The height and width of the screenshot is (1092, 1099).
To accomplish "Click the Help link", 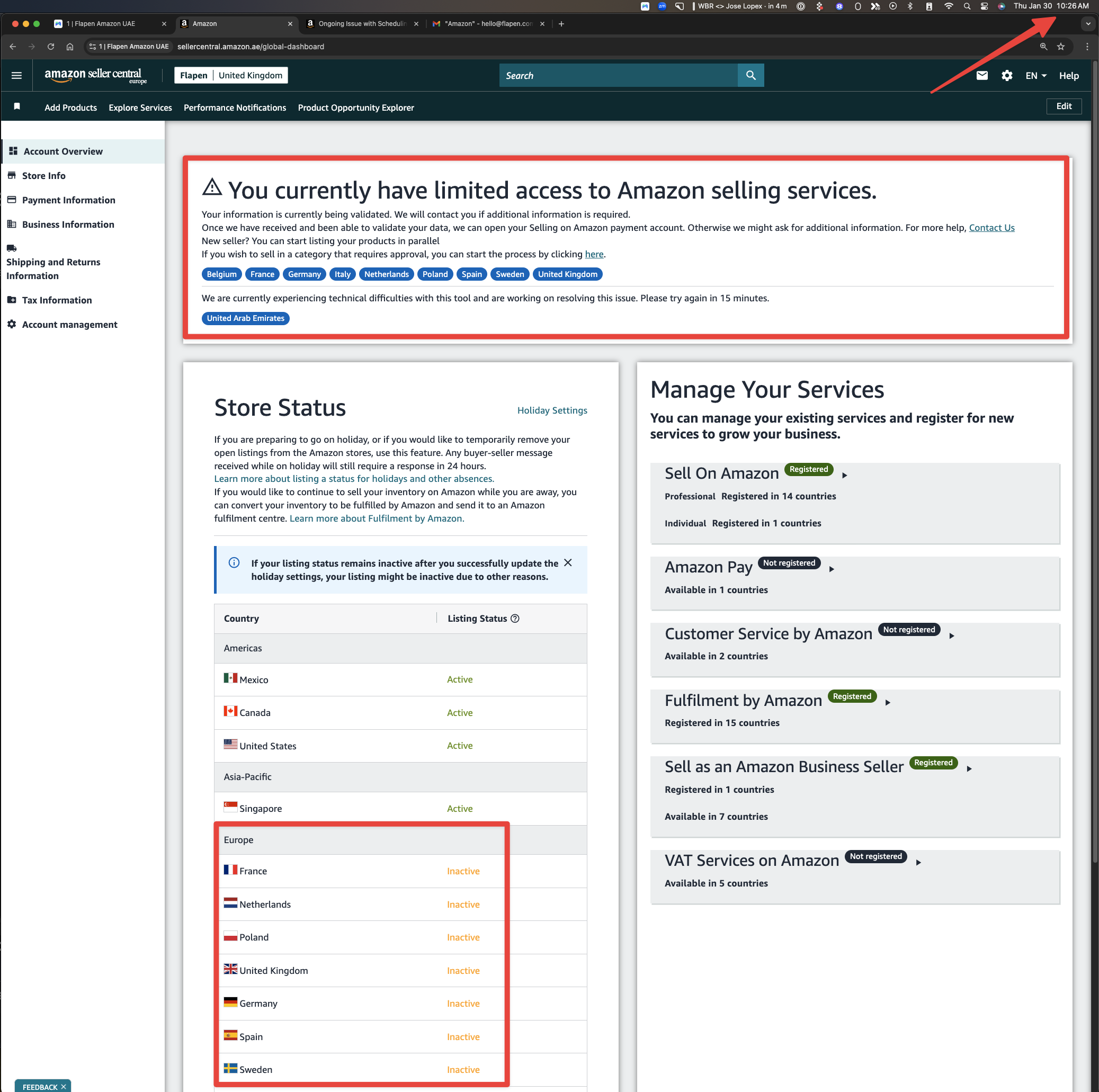I will click(x=1068, y=76).
